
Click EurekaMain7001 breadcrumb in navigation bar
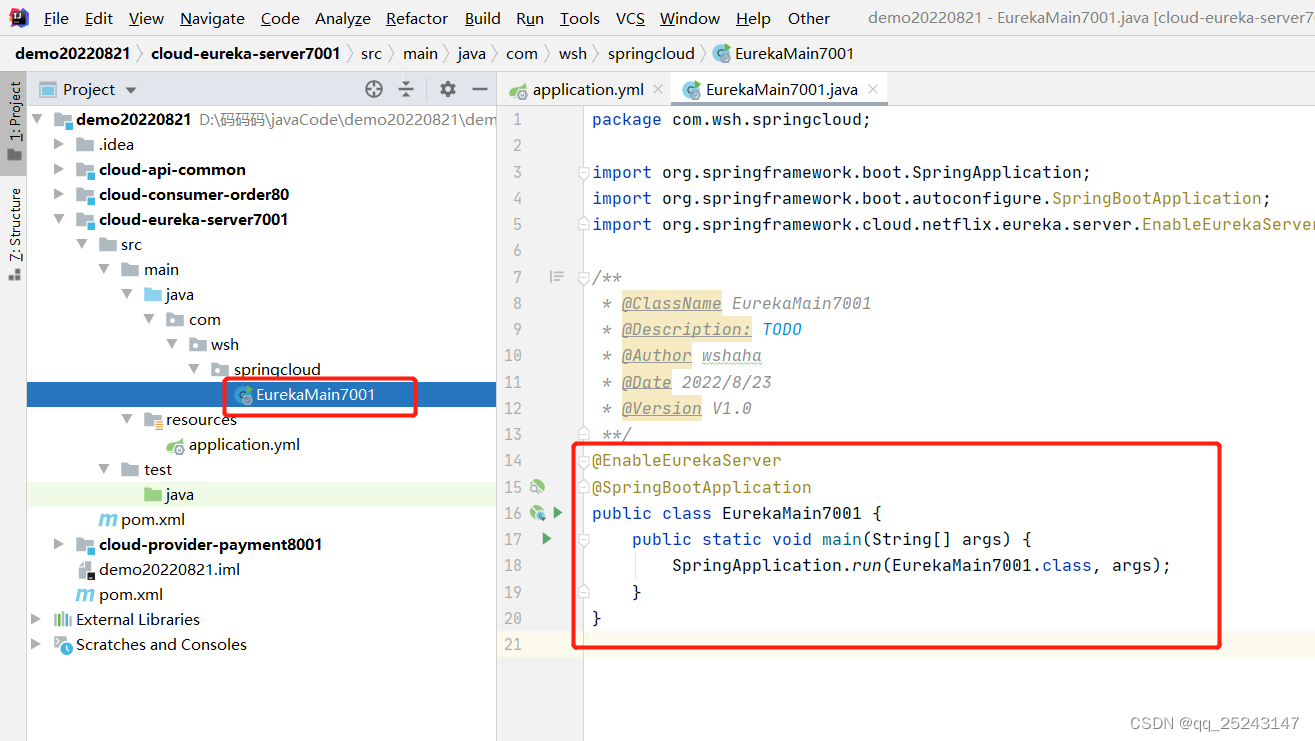[x=783, y=53]
